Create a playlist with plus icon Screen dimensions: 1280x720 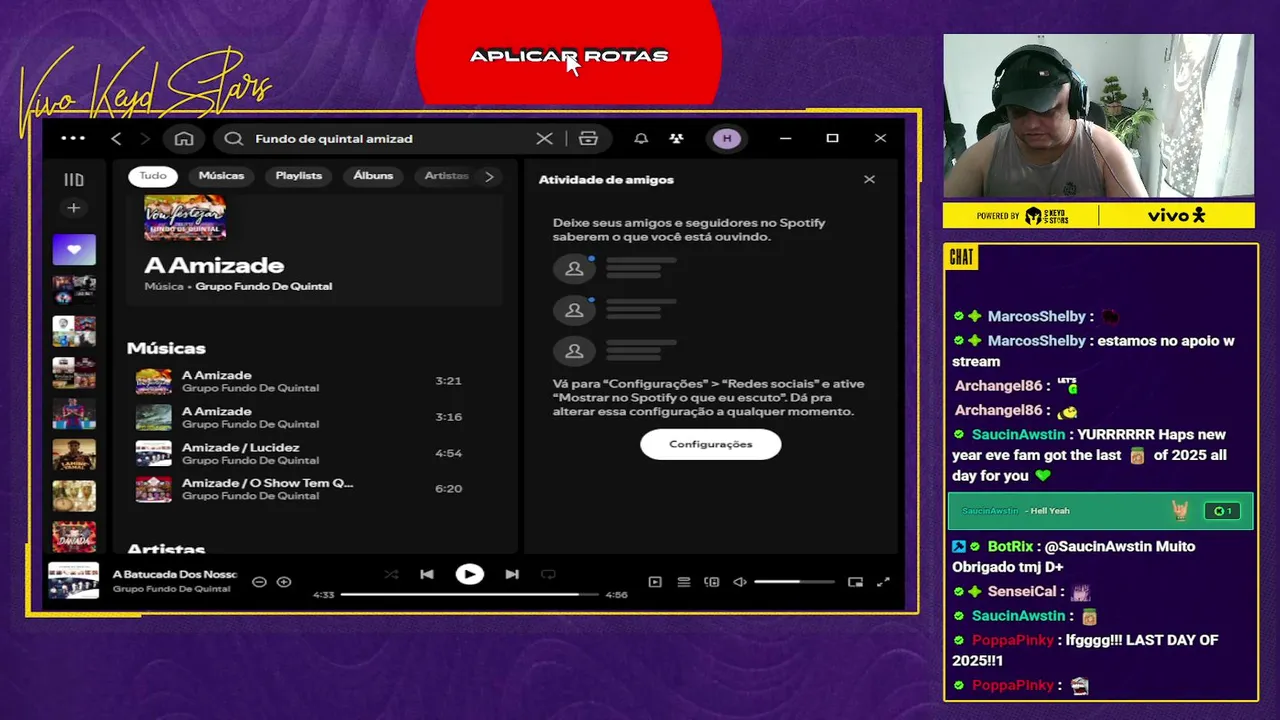[73, 208]
